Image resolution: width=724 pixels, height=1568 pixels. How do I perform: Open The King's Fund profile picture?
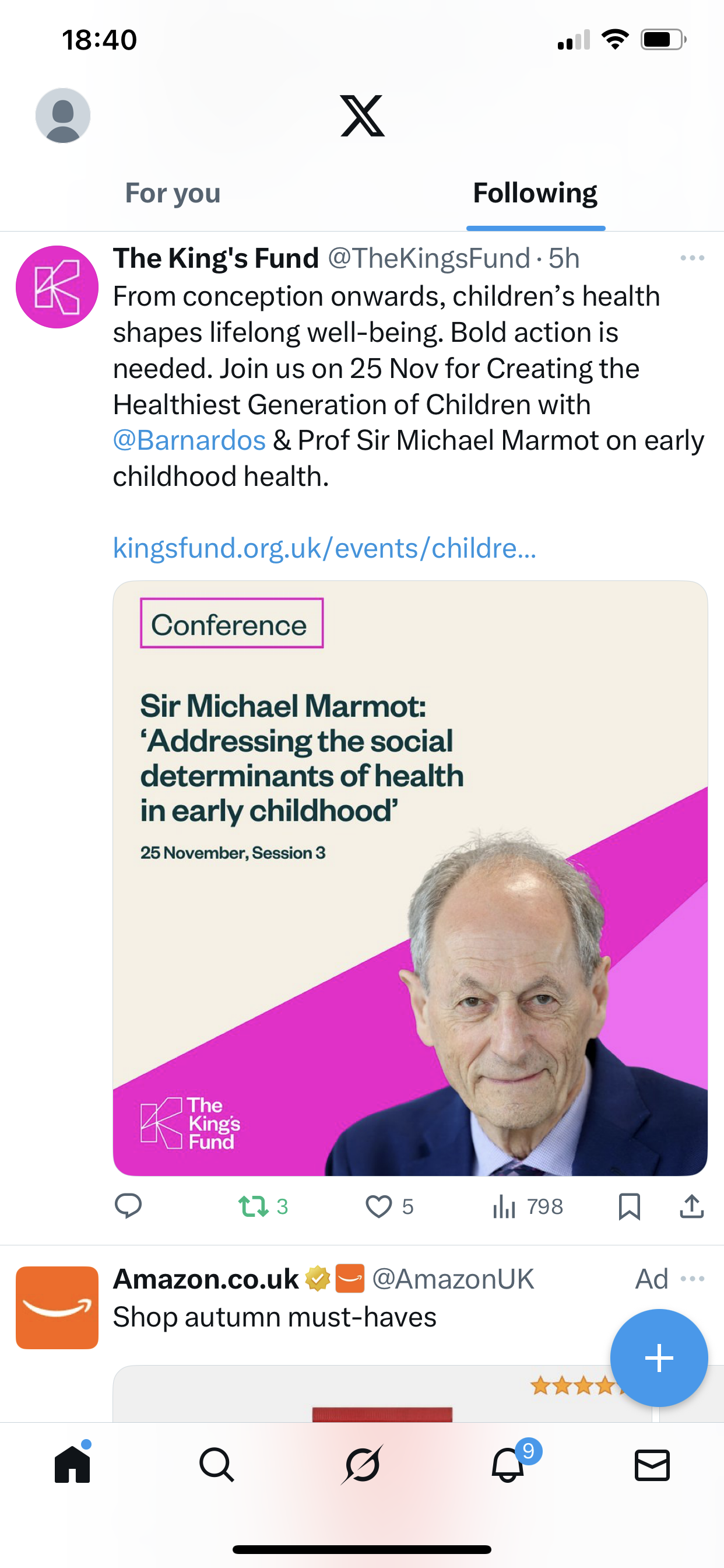(57, 286)
